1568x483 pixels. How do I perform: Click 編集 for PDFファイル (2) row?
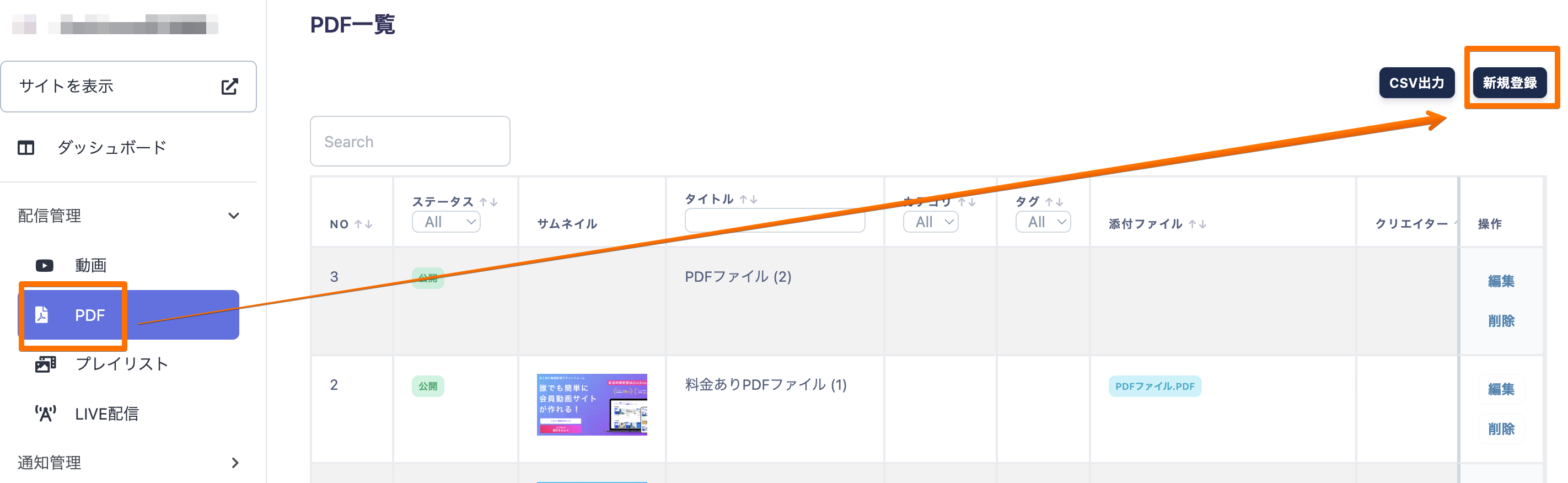[1500, 281]
